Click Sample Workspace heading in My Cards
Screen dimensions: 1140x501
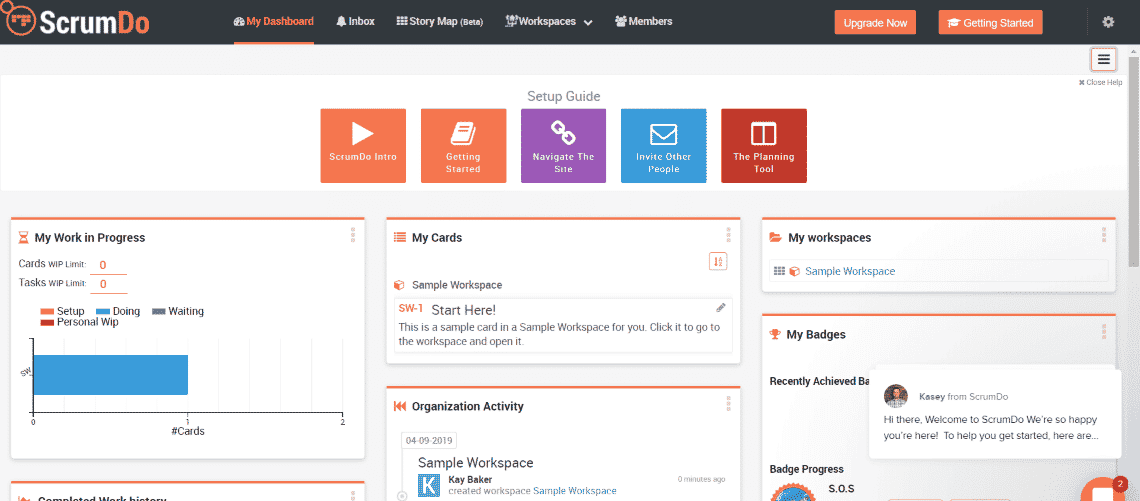coord(457,285)
